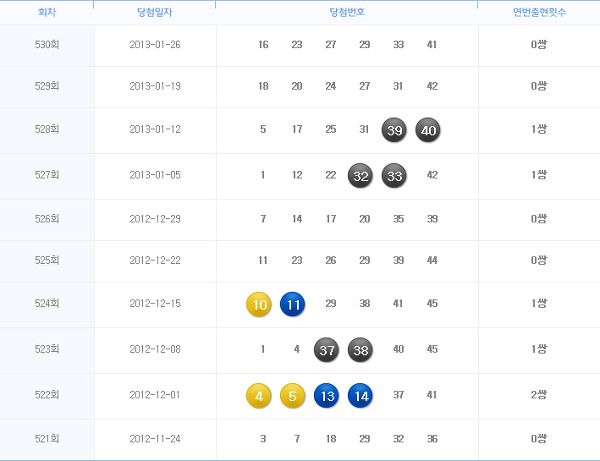The image size is (600, 461).
Task: Click the date 2013-01-19
Action: 155,86
